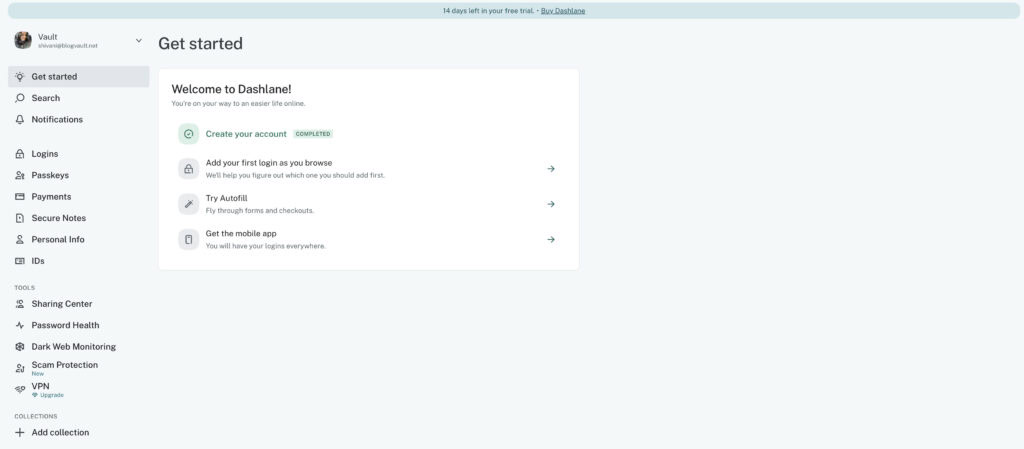Select the Try Autofill step title

point(227,198)
